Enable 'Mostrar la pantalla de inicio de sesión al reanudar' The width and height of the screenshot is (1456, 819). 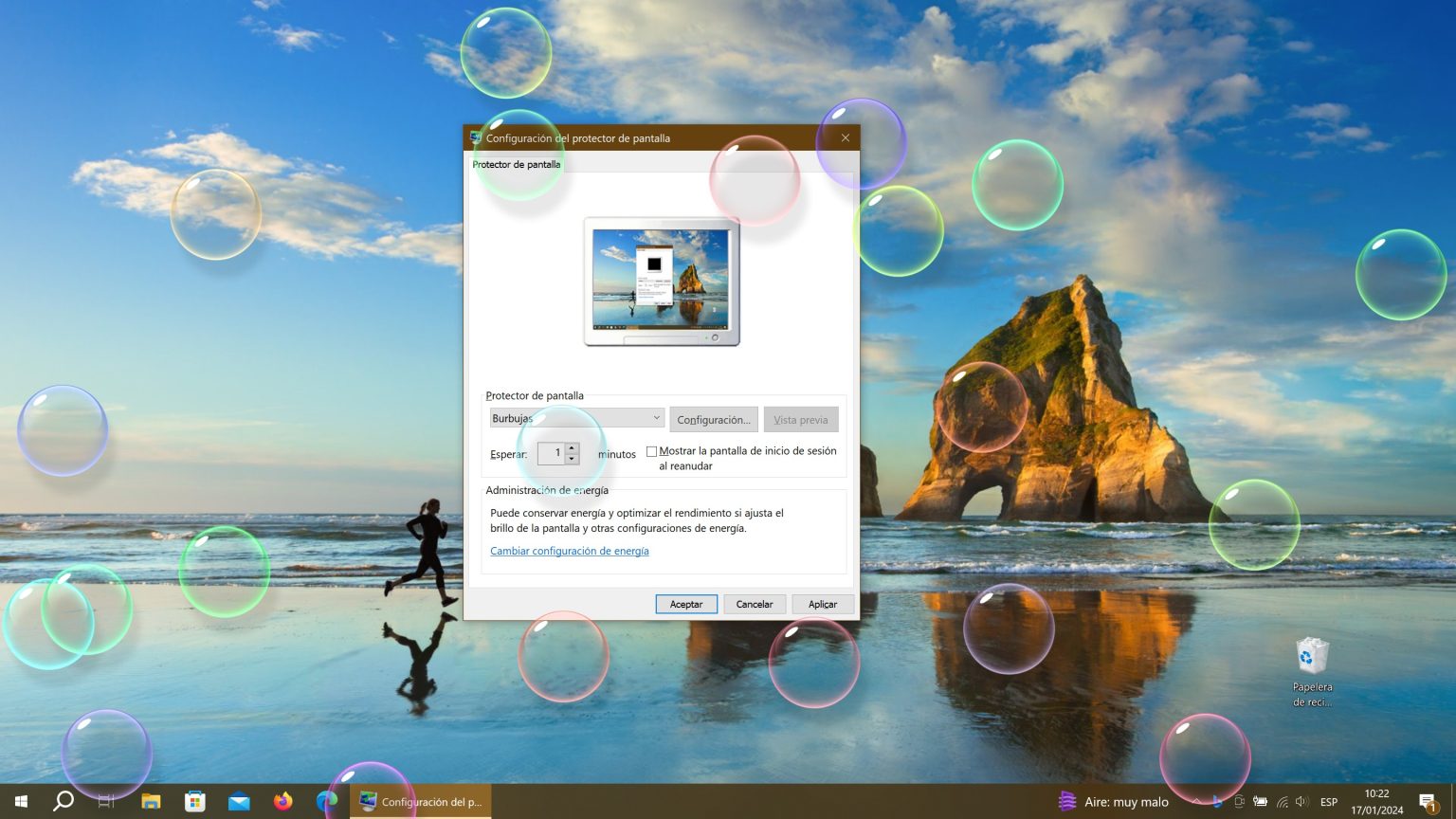652,451
